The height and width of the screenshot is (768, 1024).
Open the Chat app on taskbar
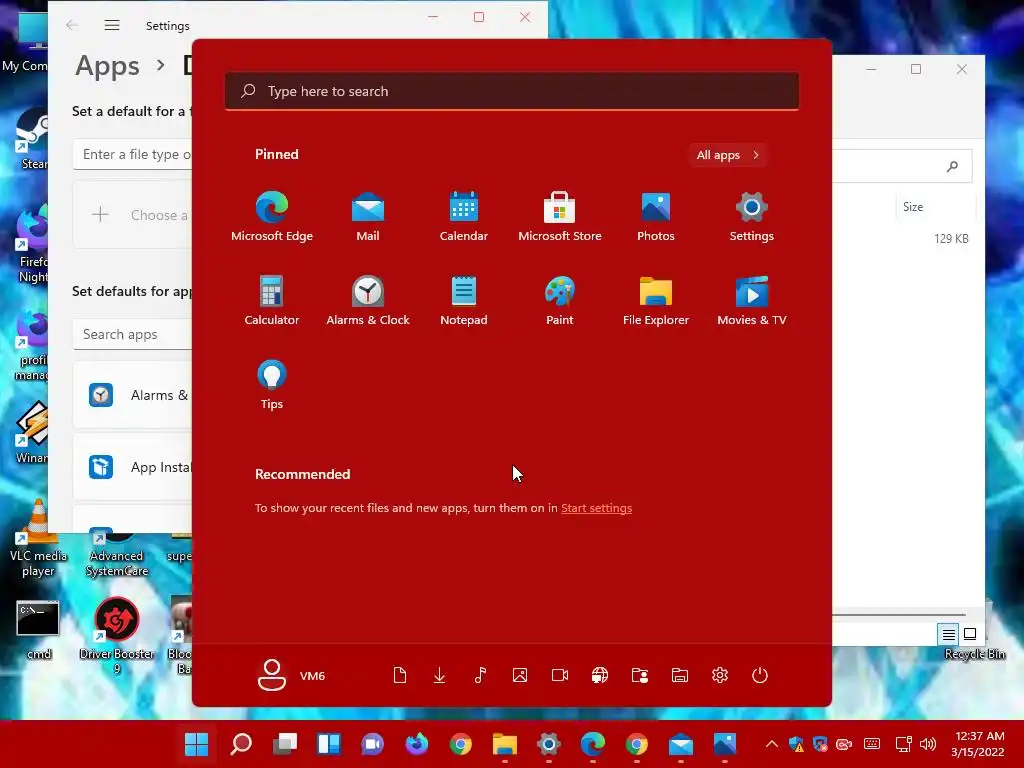(372, 744)
